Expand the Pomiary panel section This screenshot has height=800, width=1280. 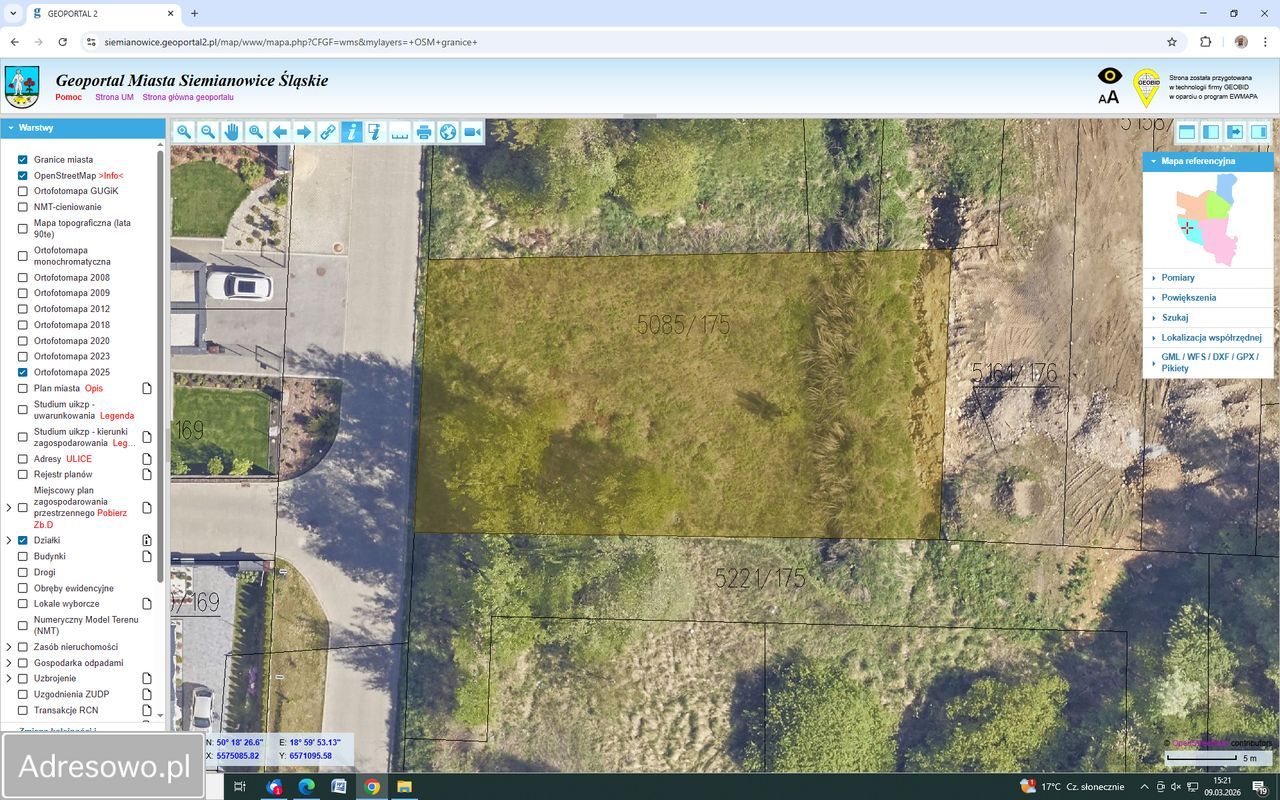(1178, 278)
